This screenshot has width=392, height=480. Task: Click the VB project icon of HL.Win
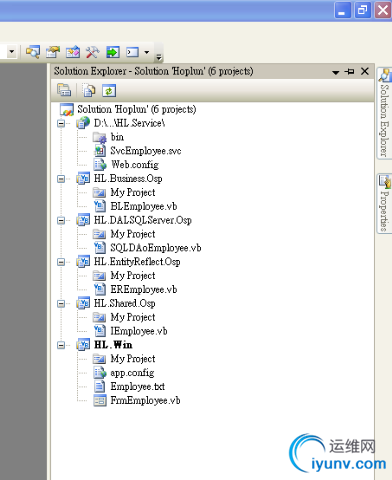click(83, 345)
